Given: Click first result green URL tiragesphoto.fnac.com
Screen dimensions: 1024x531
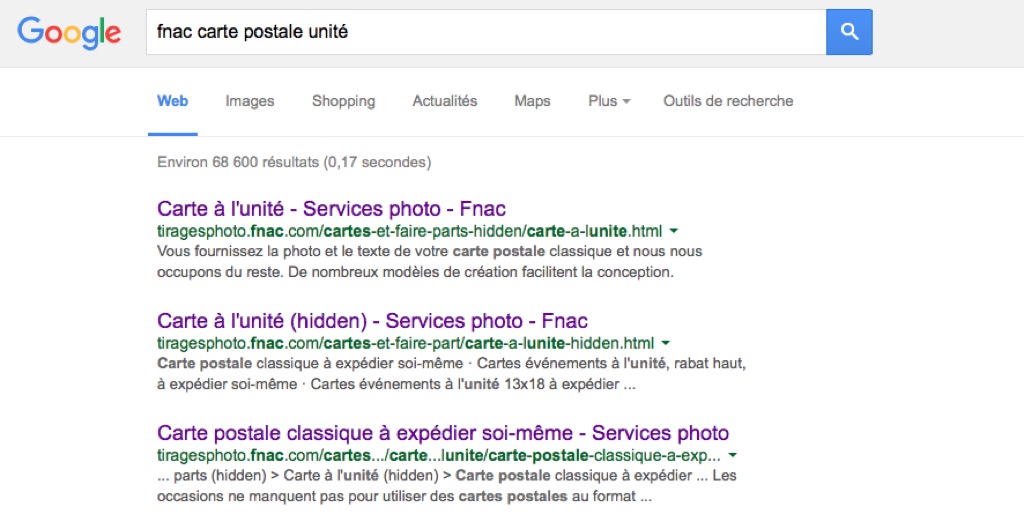Looking at the screenshot, I should (409, 231).
